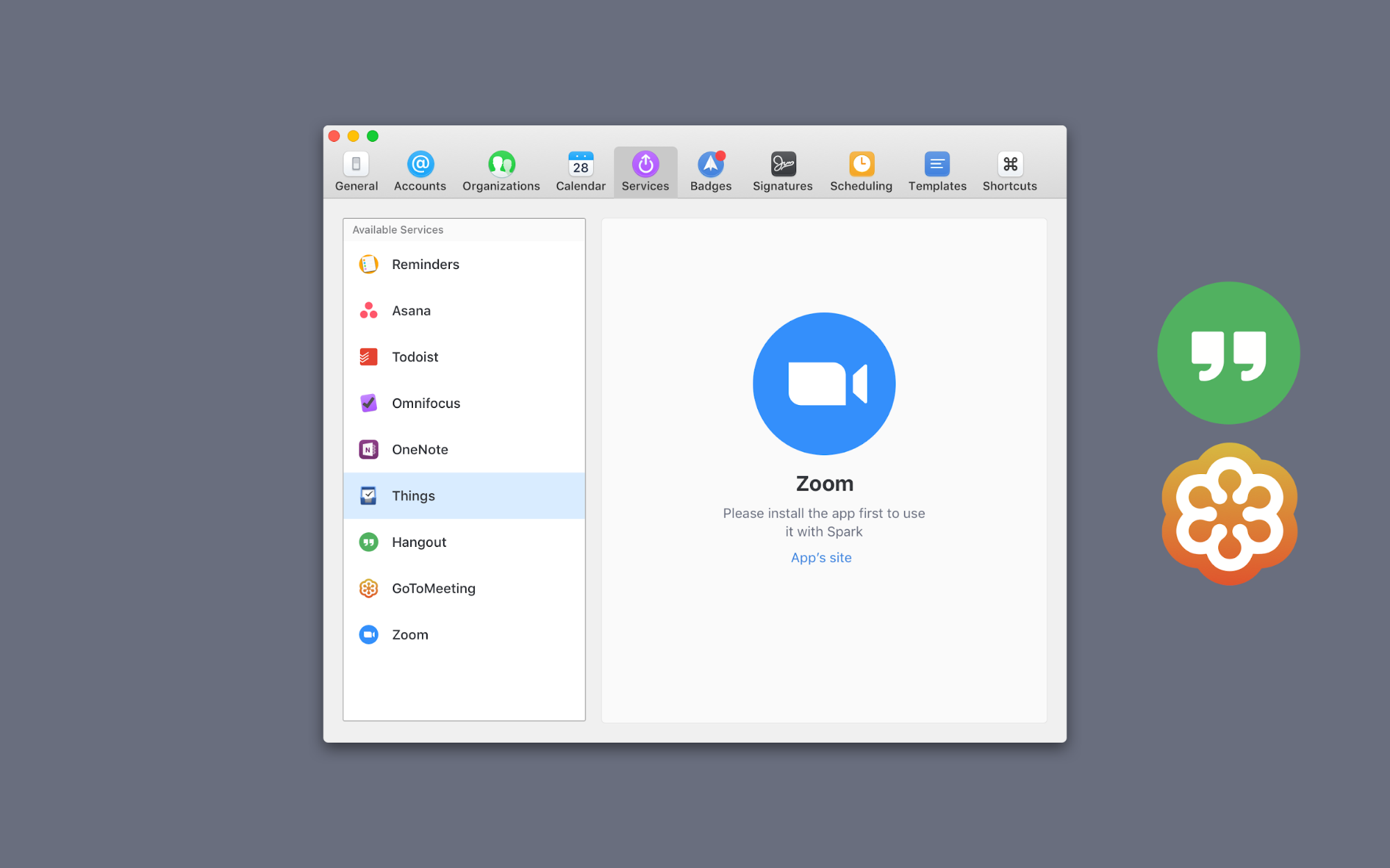Select the Services tab
This screenshot has height=868, width=1390.
pos(645,172)
